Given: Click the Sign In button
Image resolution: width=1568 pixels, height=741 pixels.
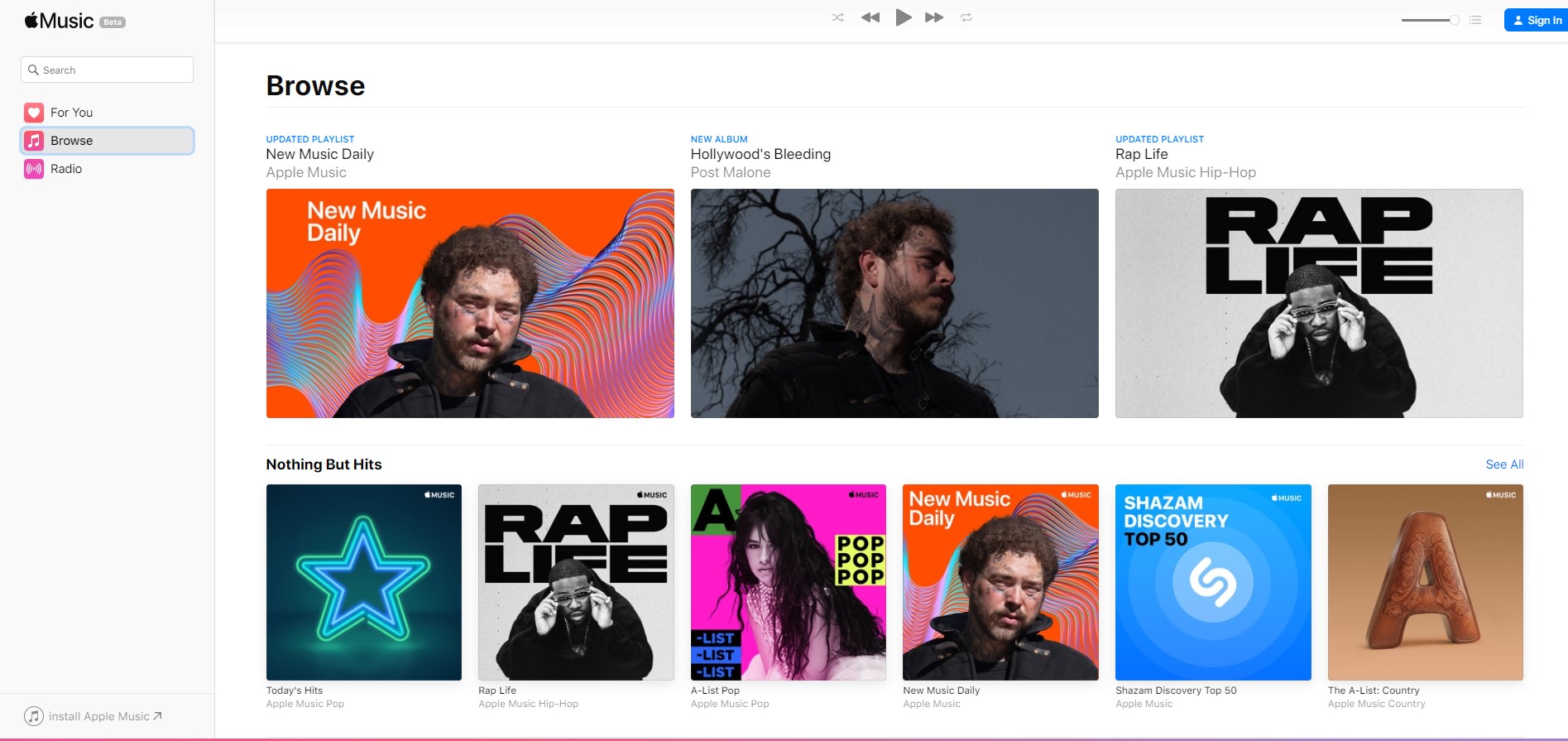Looking at the screenshot, I should pyautogui.click(x=1537, y=20).
